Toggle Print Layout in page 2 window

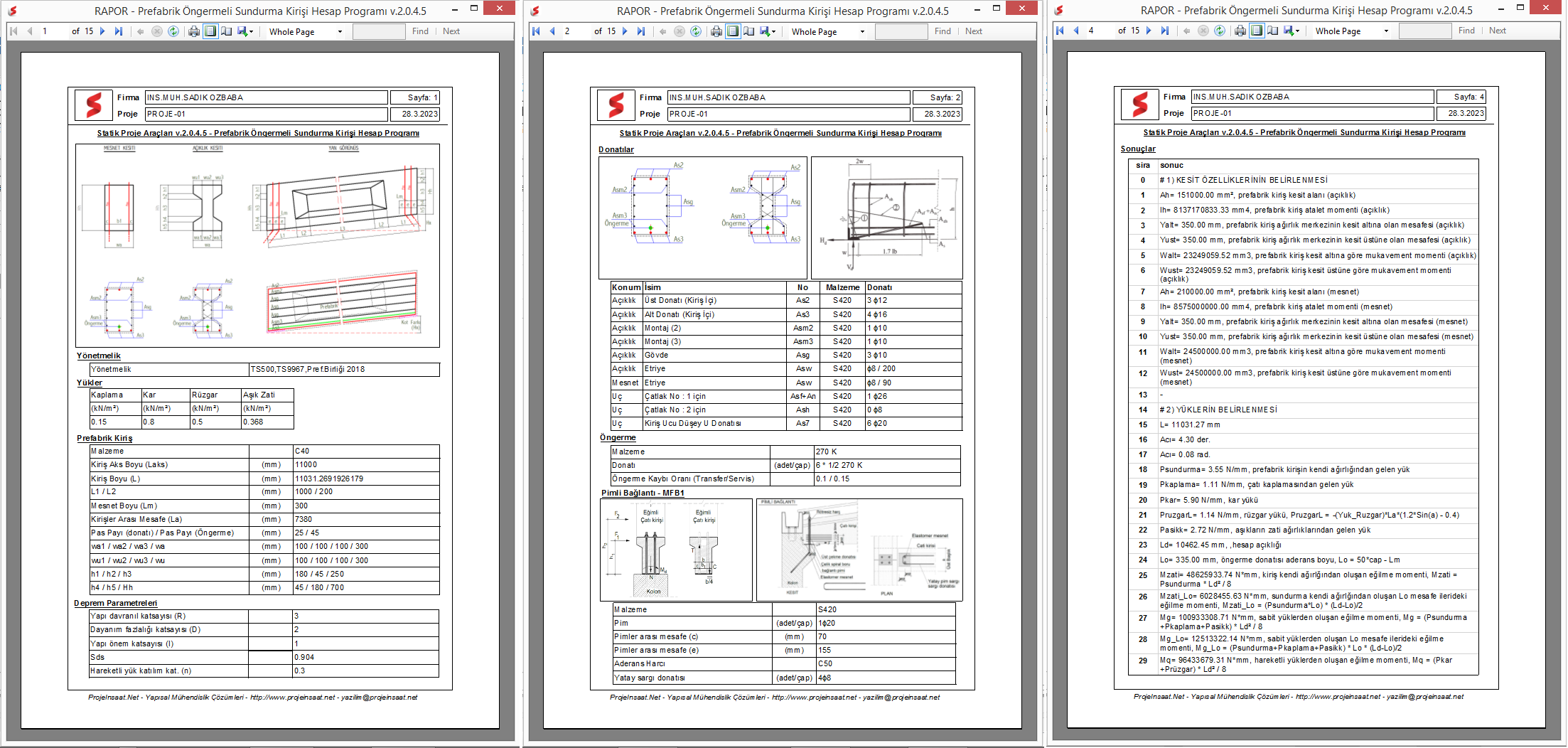coord(733,31)
